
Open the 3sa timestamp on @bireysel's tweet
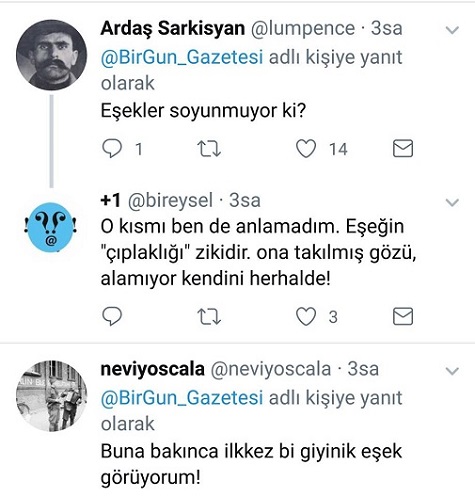[245, 201]
